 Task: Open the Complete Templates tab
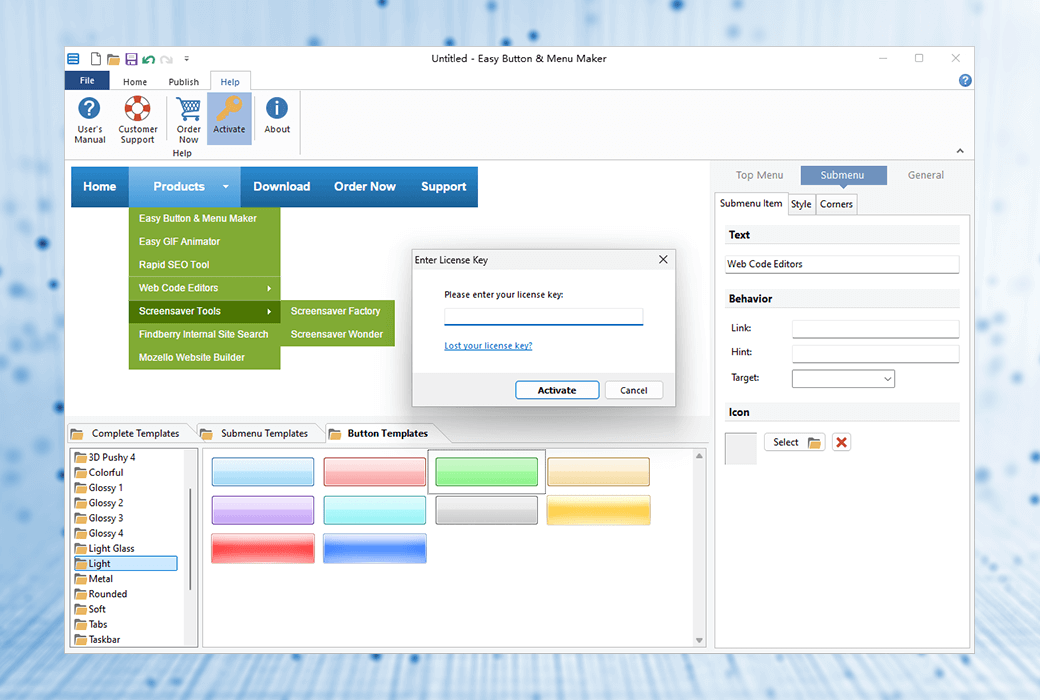point(130,433)
